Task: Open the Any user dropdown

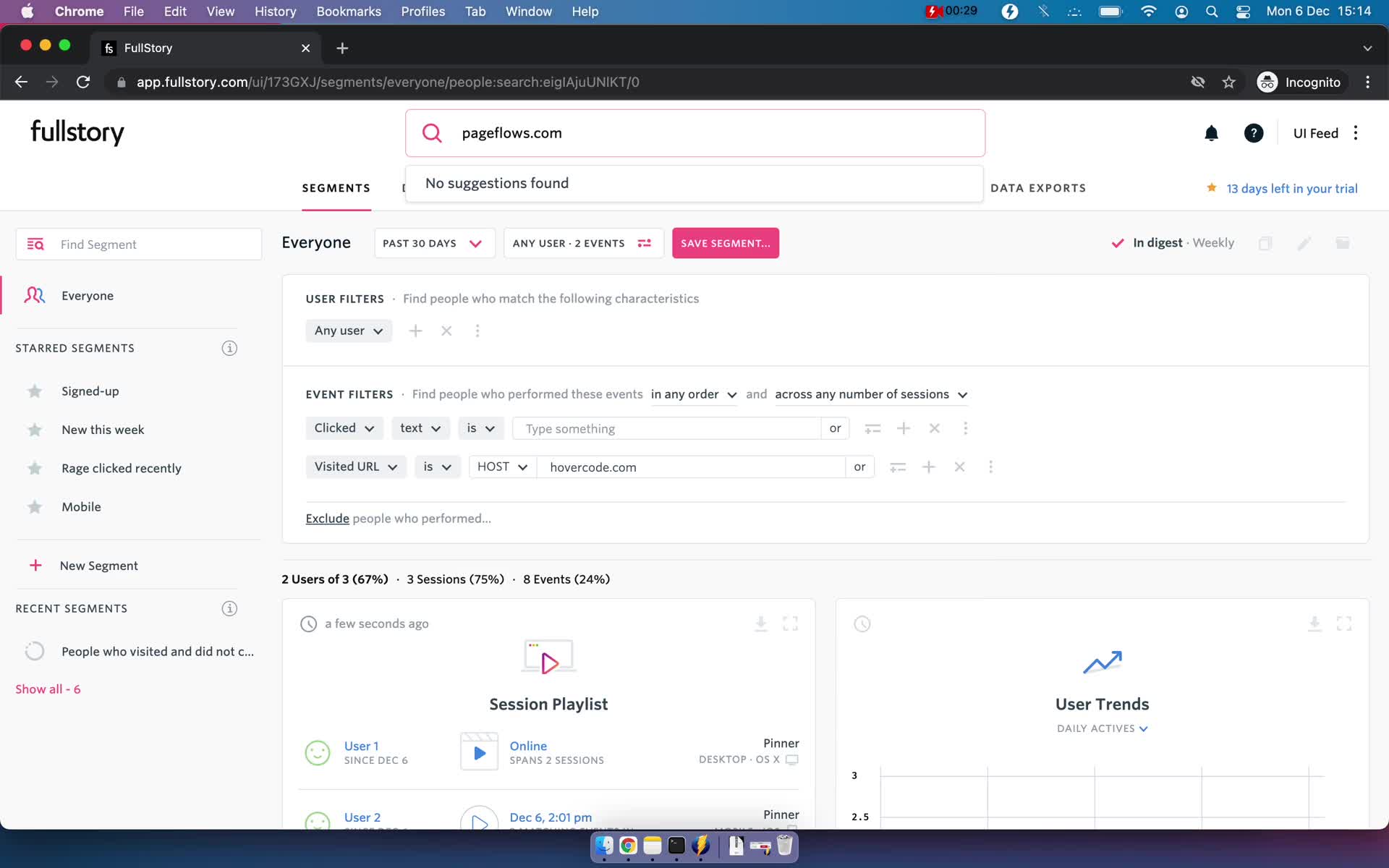Action: point(349,331)
